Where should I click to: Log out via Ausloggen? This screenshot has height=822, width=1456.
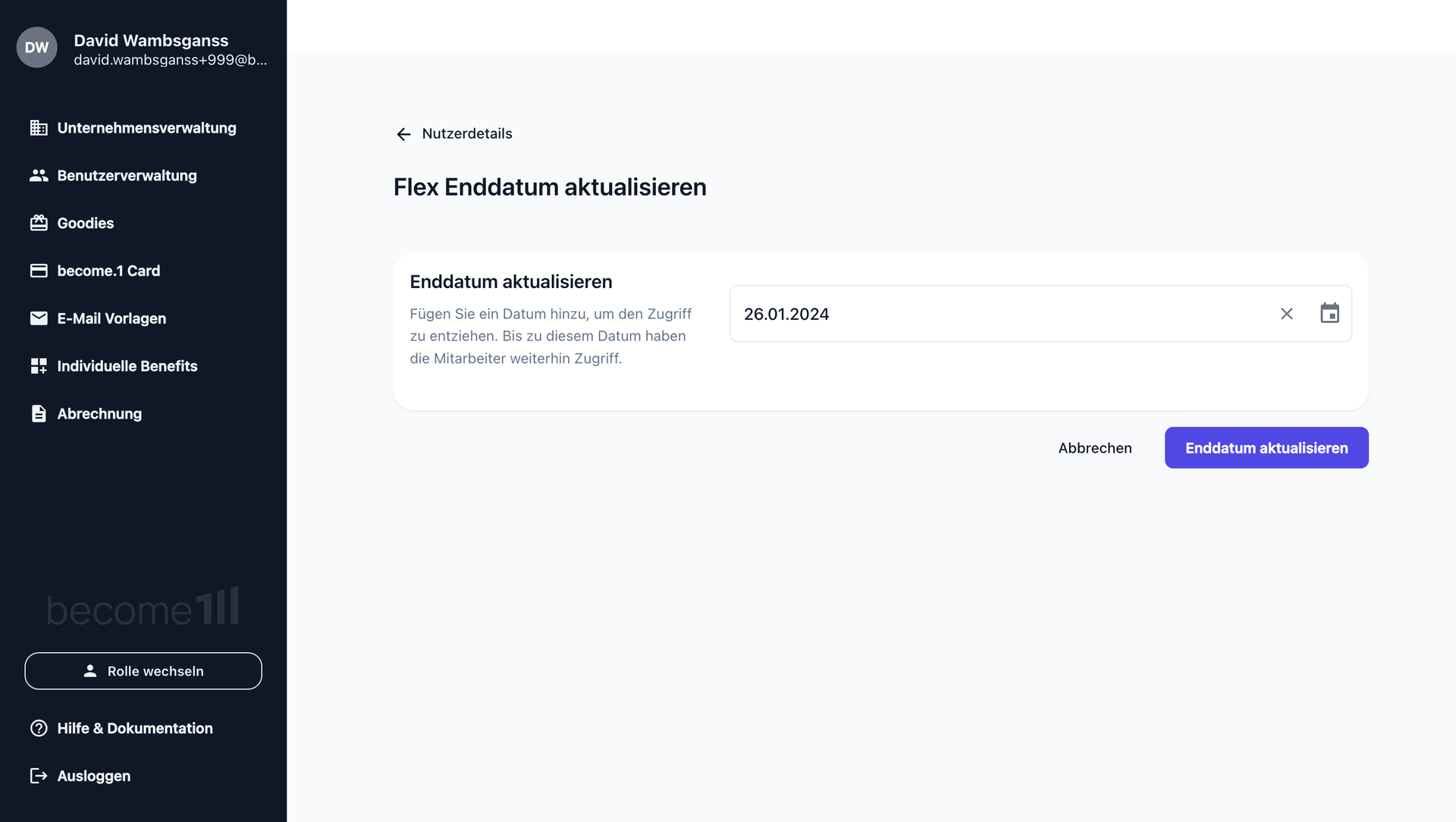pos(93,776)
